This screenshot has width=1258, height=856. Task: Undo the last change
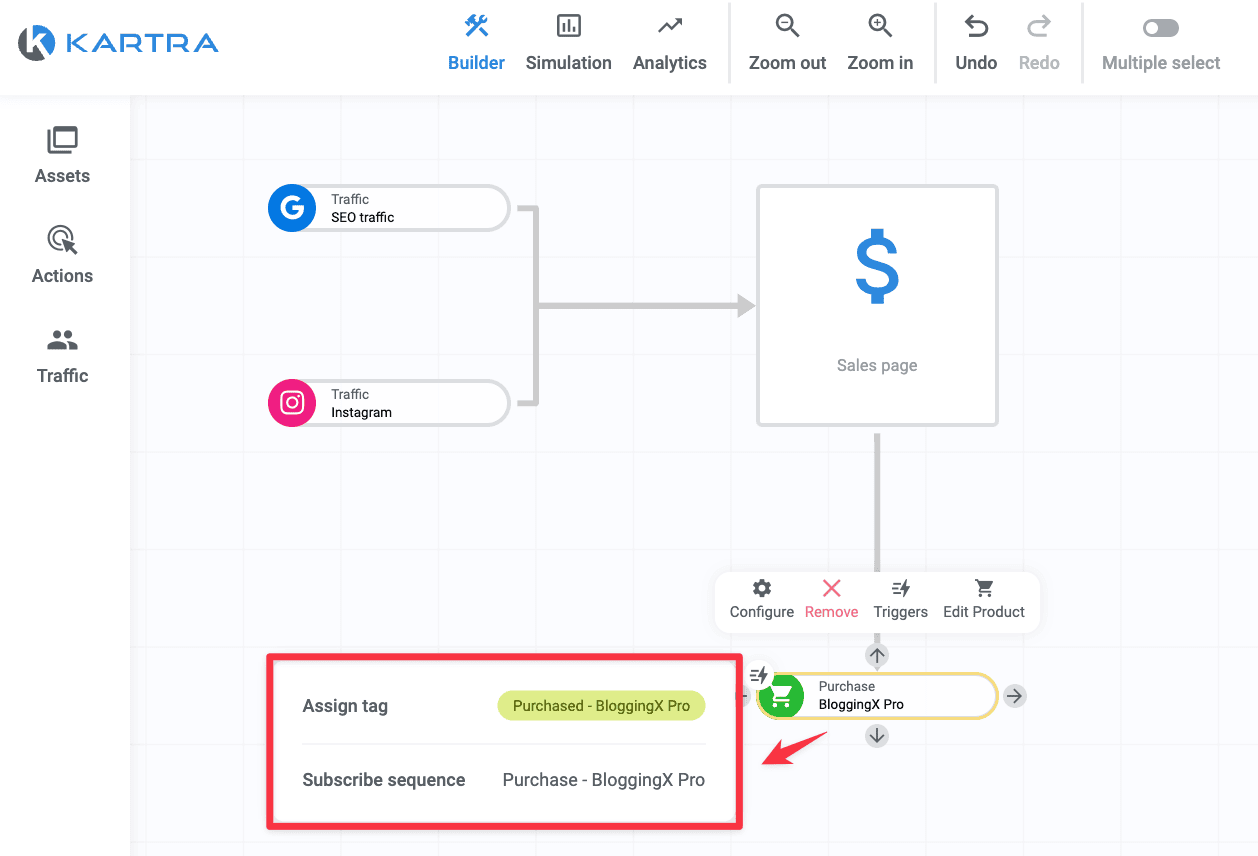(976, 43)
